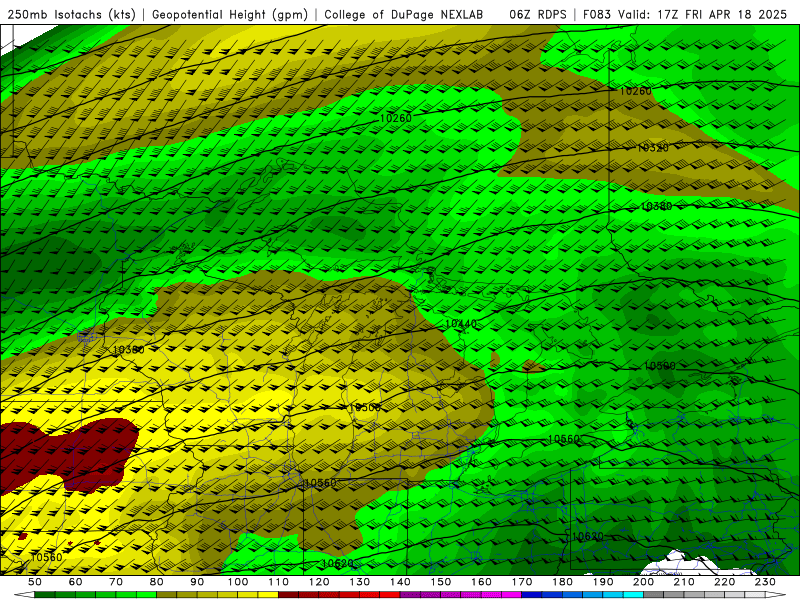Image resolution: width=800 pixels, height=600 pixels.
Task: Click the 170 value on the color scale
Action: [x=521, y=582]
